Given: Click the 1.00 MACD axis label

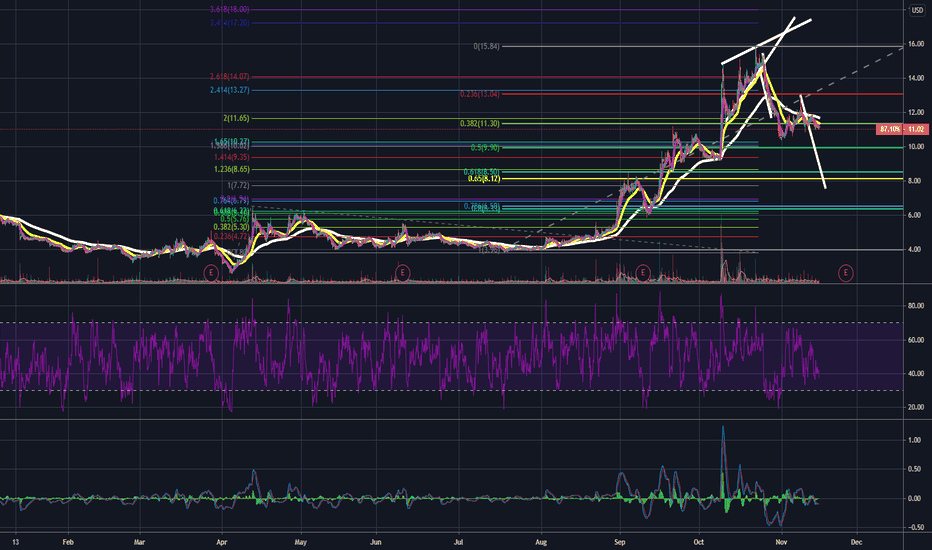Looking at the screenshot, I should [915, 440].
